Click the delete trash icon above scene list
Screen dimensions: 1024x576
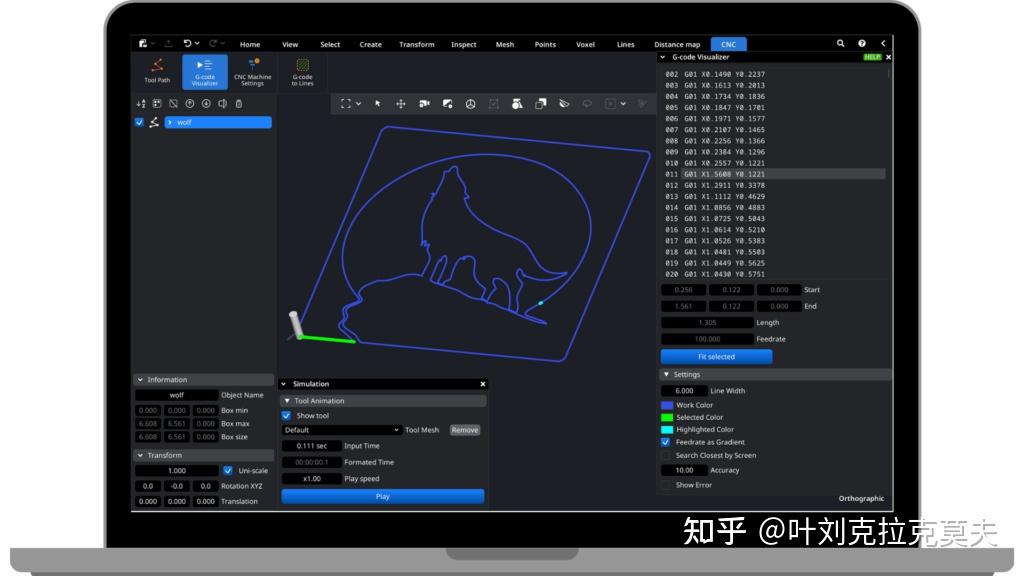coord(239,104)
